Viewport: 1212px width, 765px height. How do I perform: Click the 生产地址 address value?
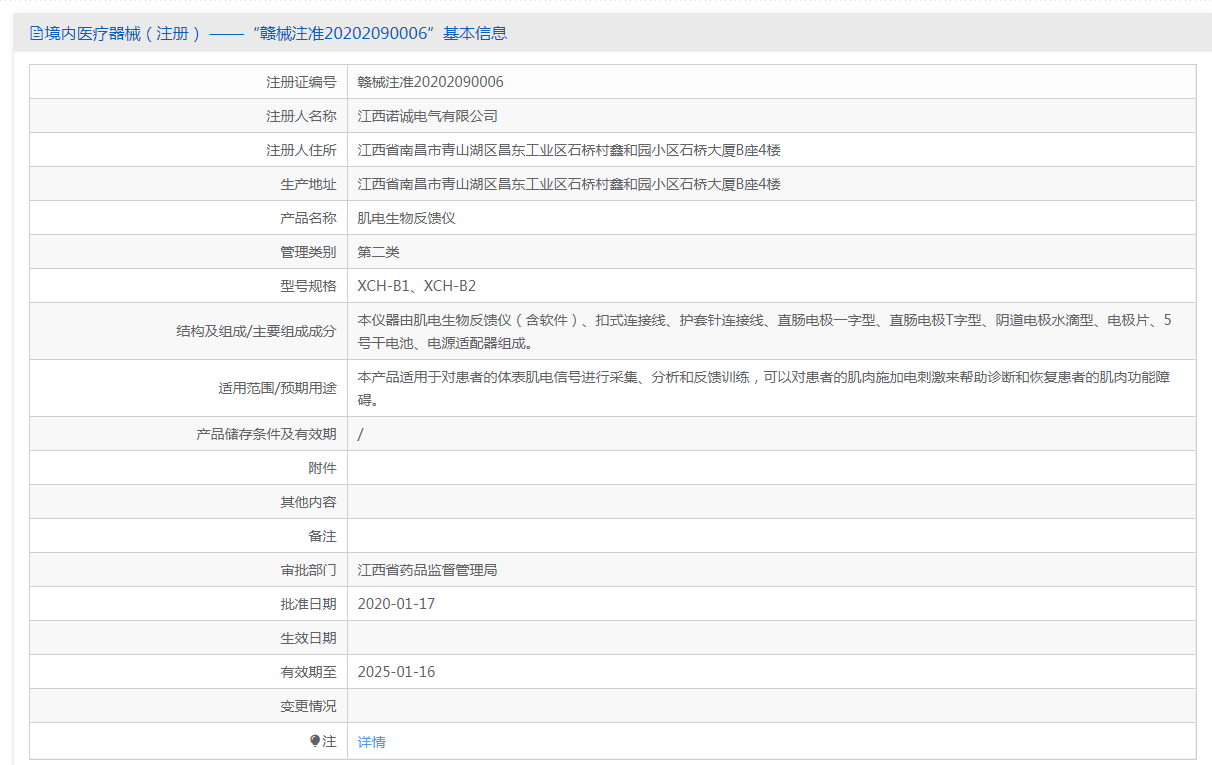[x=568, y=184]
